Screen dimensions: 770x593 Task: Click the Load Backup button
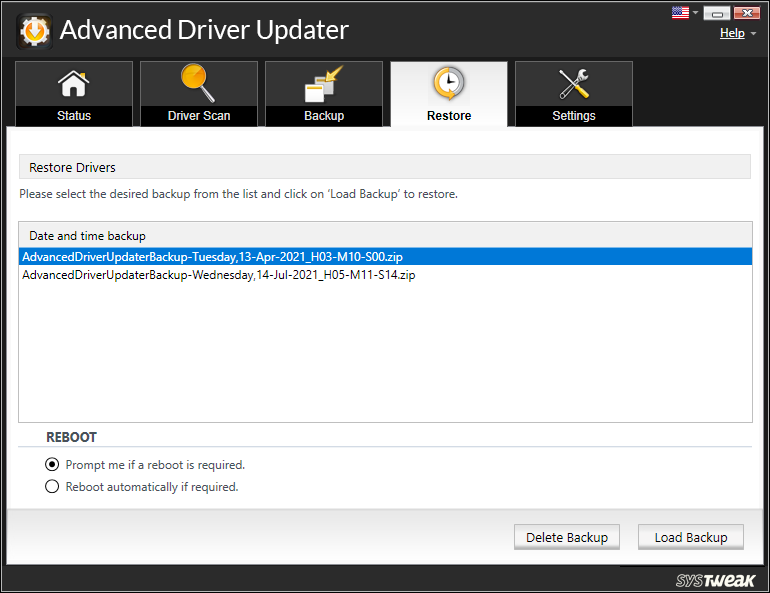point(690,538)
